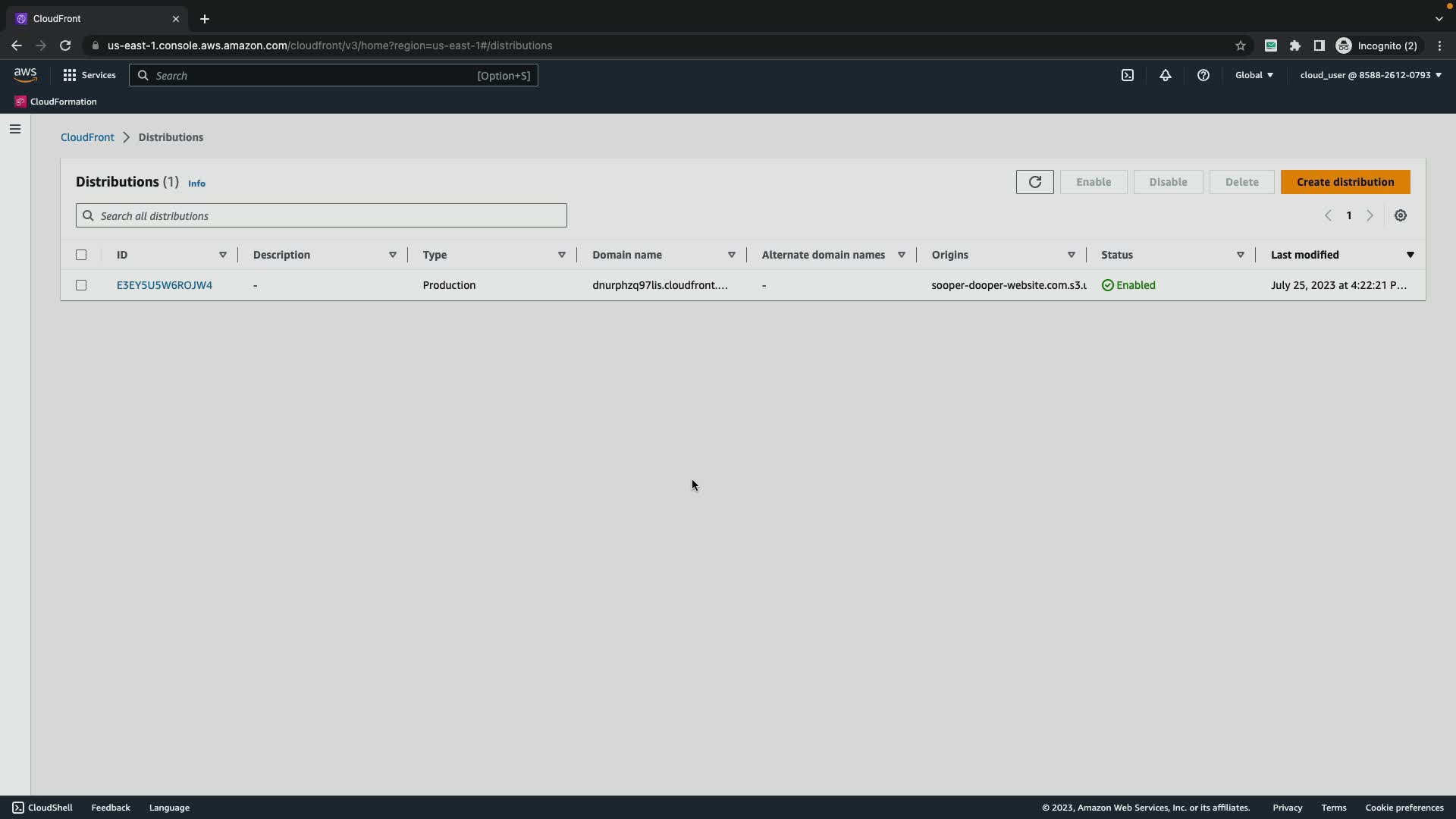Viewport: 1456px width, 819px height.
Task: Sort by the Status column arrow
Action: 1240,255
